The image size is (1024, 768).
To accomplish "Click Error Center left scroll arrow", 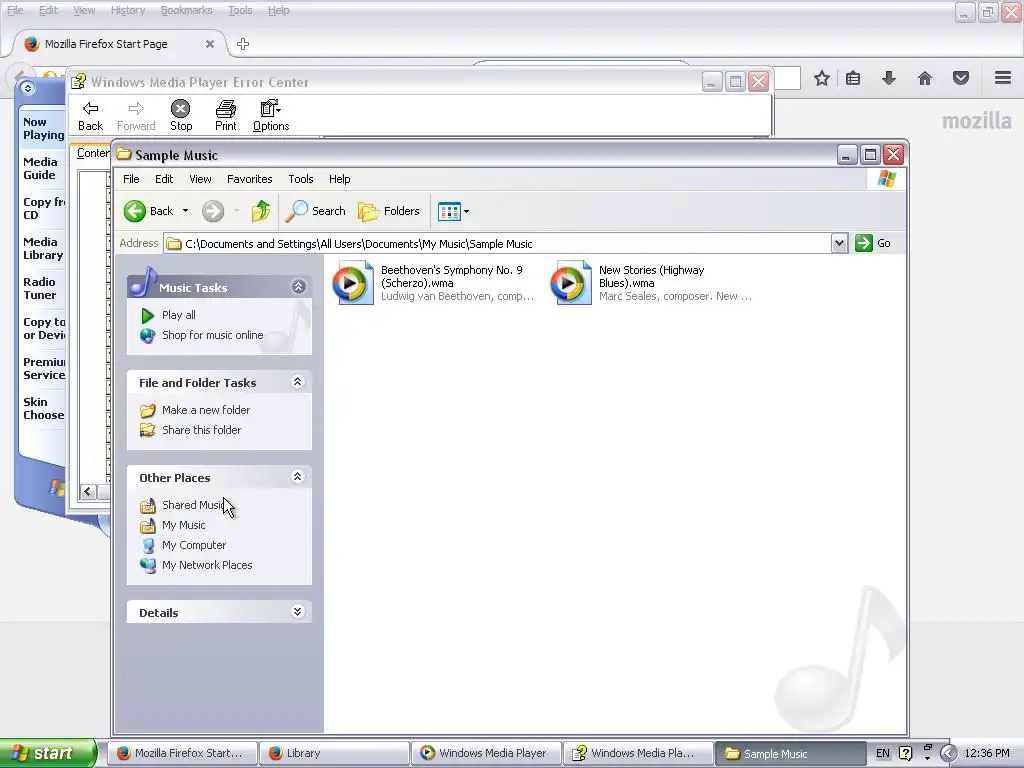I will pyautogui.click(x=88, y=492).
